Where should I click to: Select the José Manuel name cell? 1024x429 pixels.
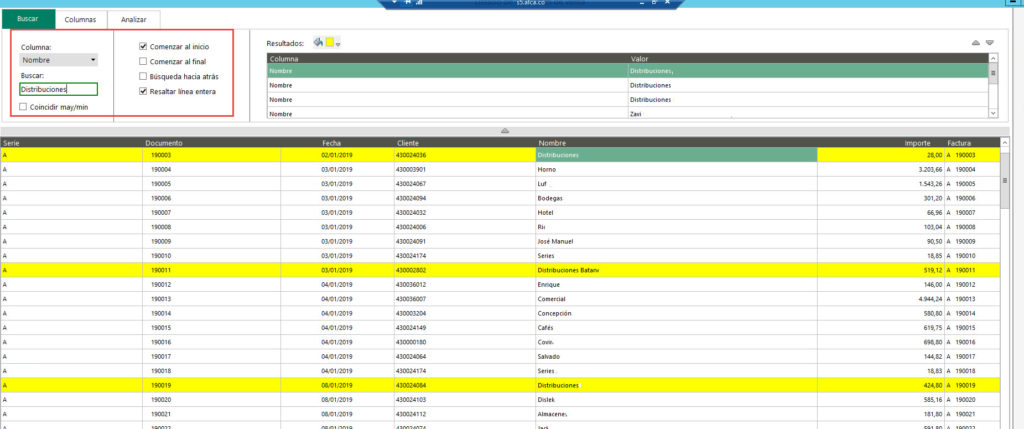tap(676, 242)
